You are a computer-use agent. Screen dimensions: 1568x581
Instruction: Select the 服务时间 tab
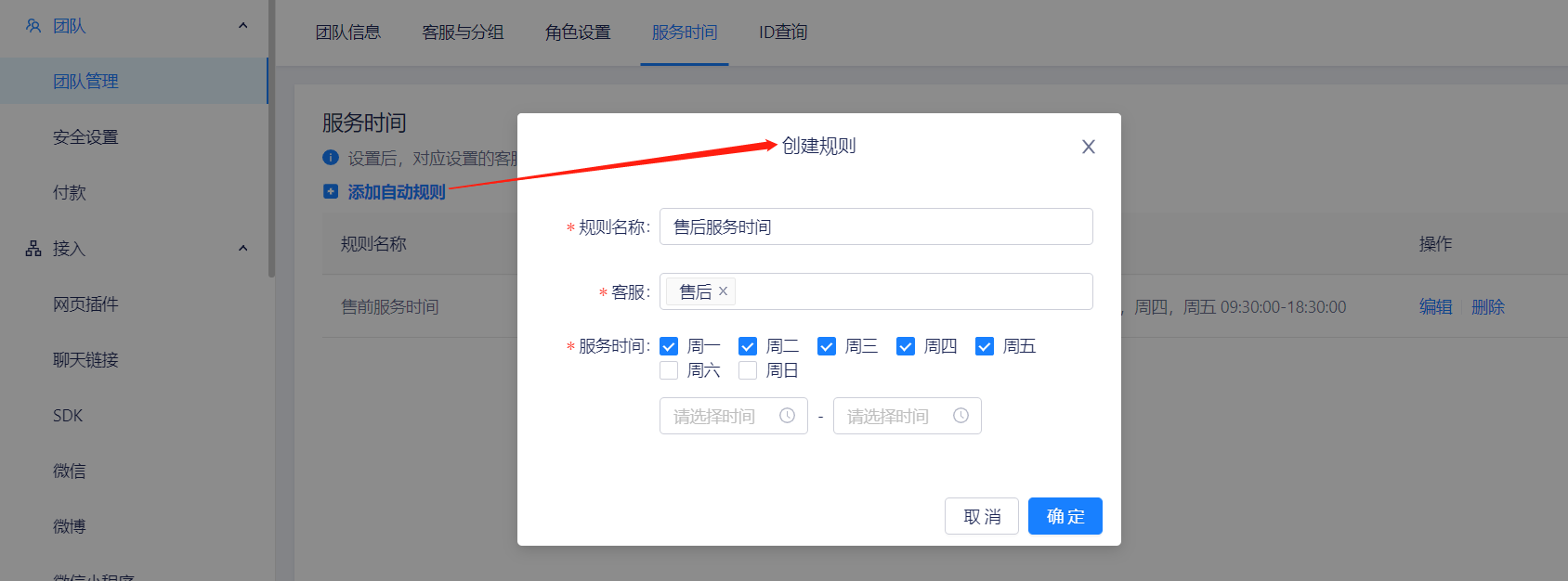point(685,32)
